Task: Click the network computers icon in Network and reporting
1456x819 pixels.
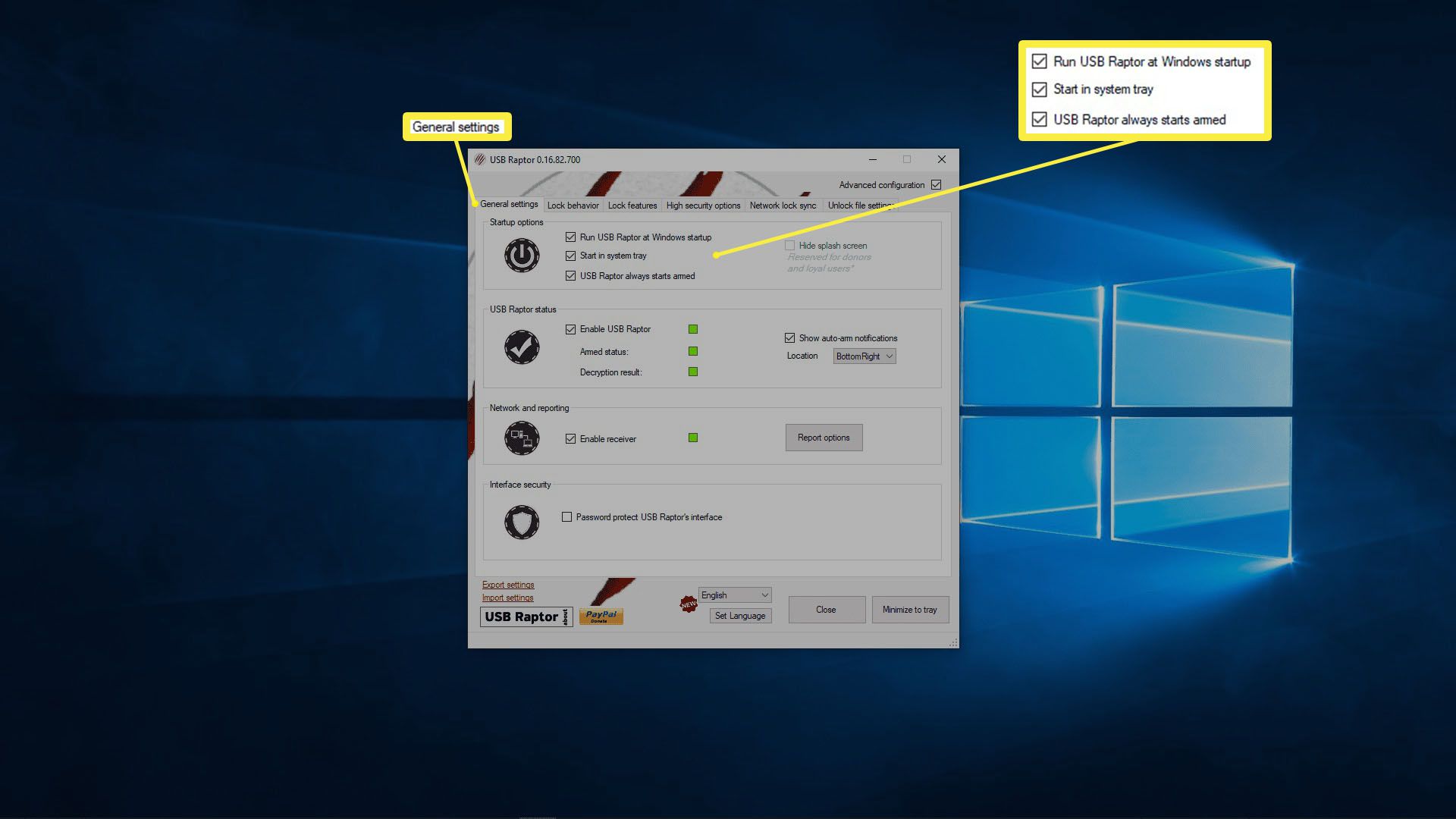Action: [522, 438]
